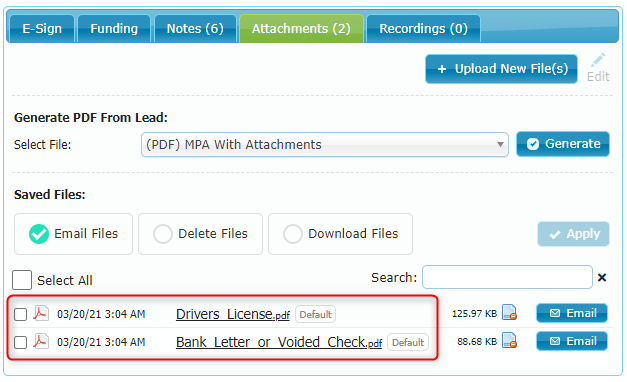Click the date of Drivers_License row
The image size is (627, 382).
click(101, 314)
